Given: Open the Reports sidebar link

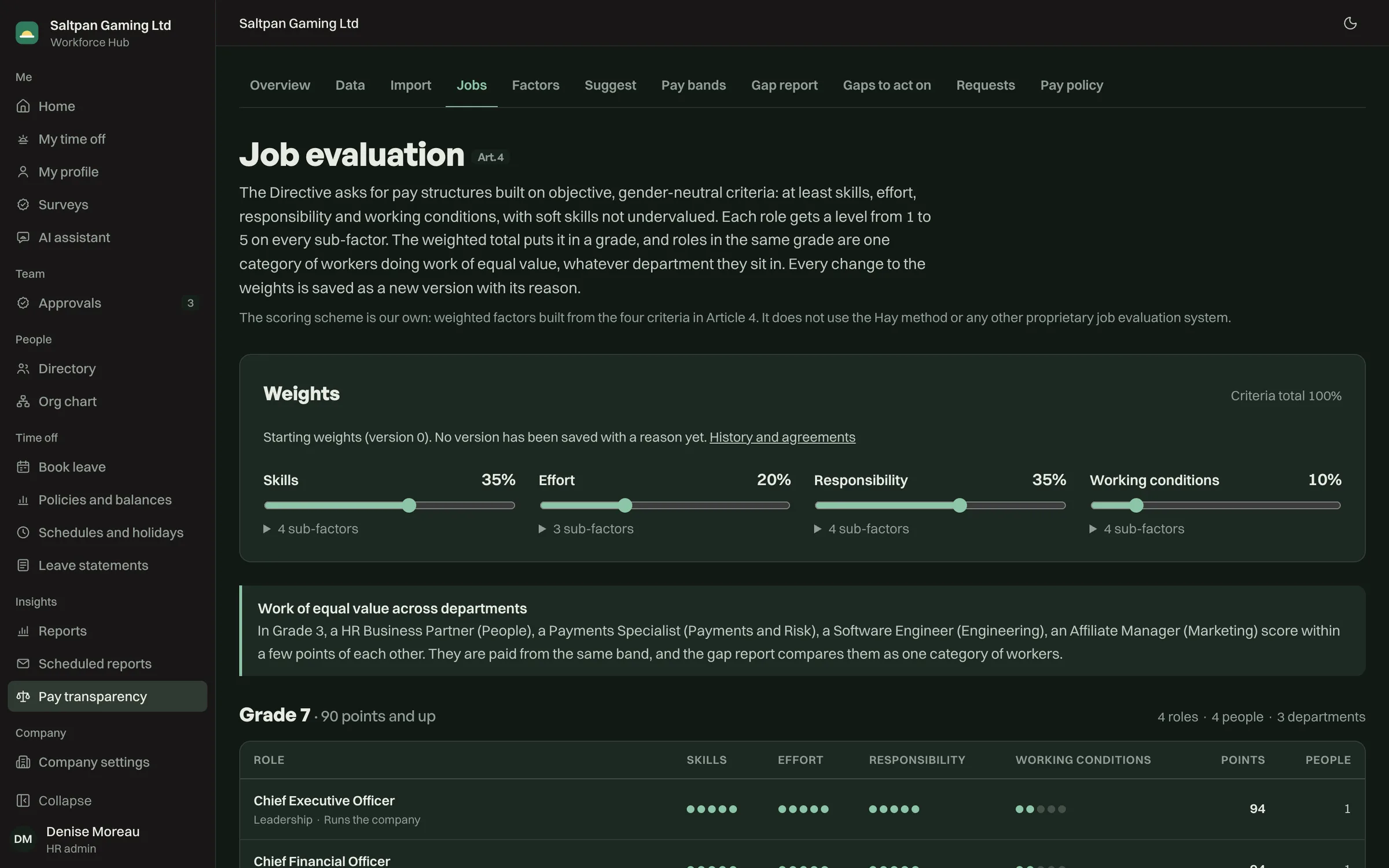Looking at the screenshot, I should 108,631.
